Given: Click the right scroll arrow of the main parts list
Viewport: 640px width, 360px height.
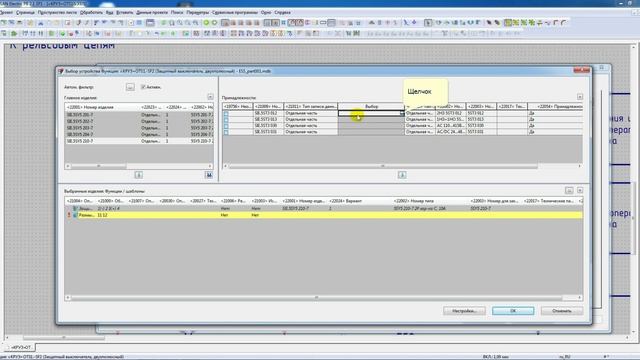Looking at the screenshot, I should tap(210, 166).
